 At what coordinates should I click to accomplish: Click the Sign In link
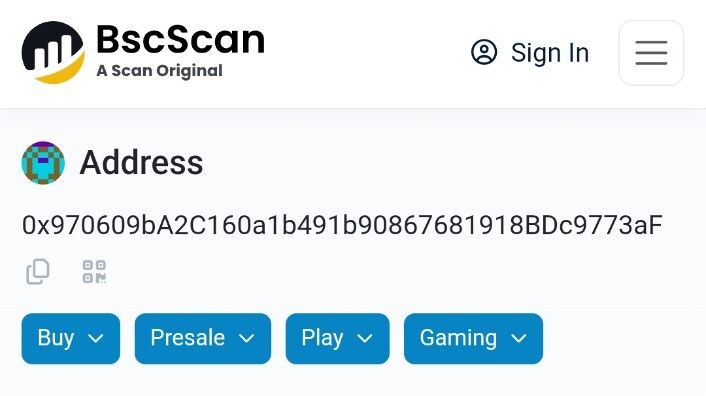click(550, 53)
